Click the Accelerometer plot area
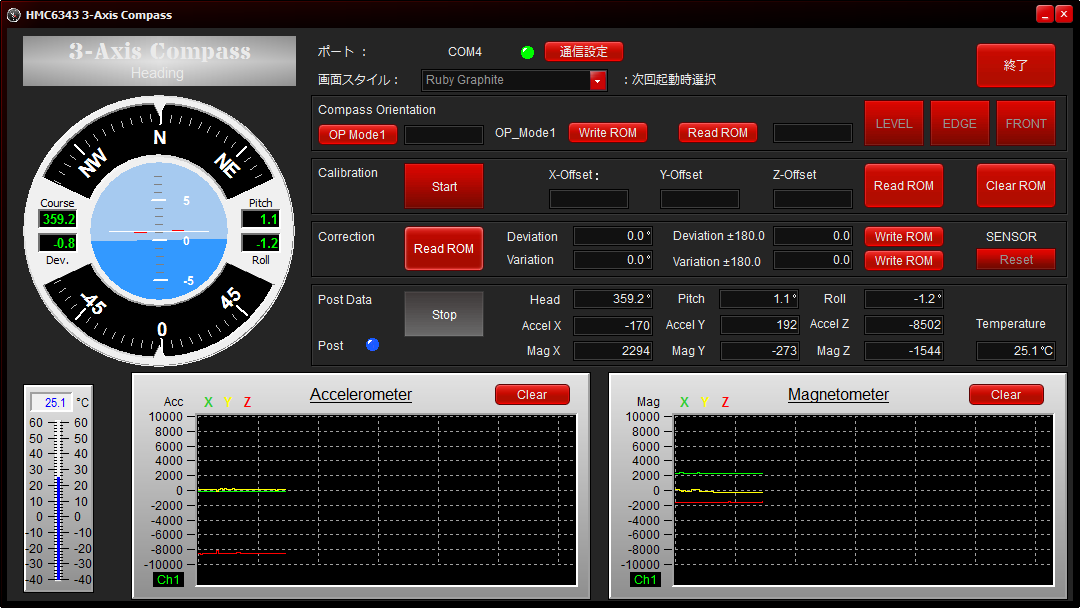The image size is (1080, 608). 386,501
